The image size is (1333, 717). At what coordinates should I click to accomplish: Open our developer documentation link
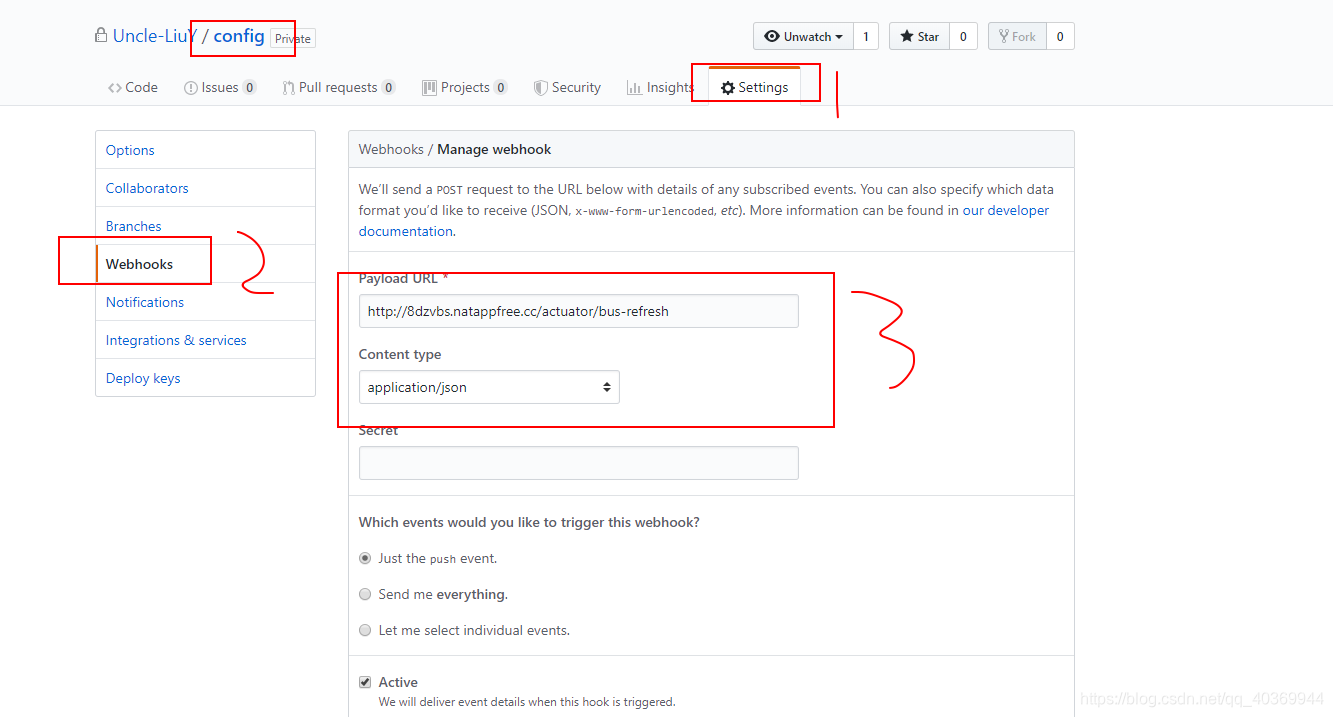click(1007, 210)
